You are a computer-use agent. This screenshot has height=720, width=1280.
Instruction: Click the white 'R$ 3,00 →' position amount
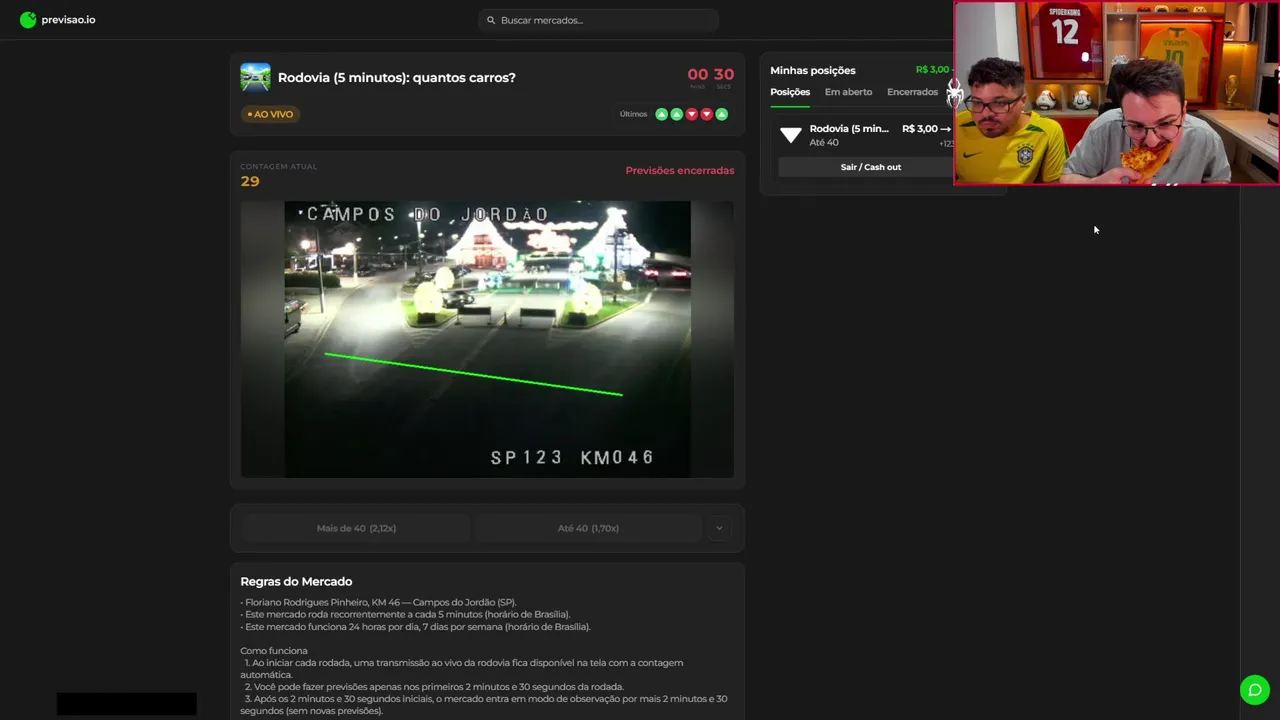(927, 129)
